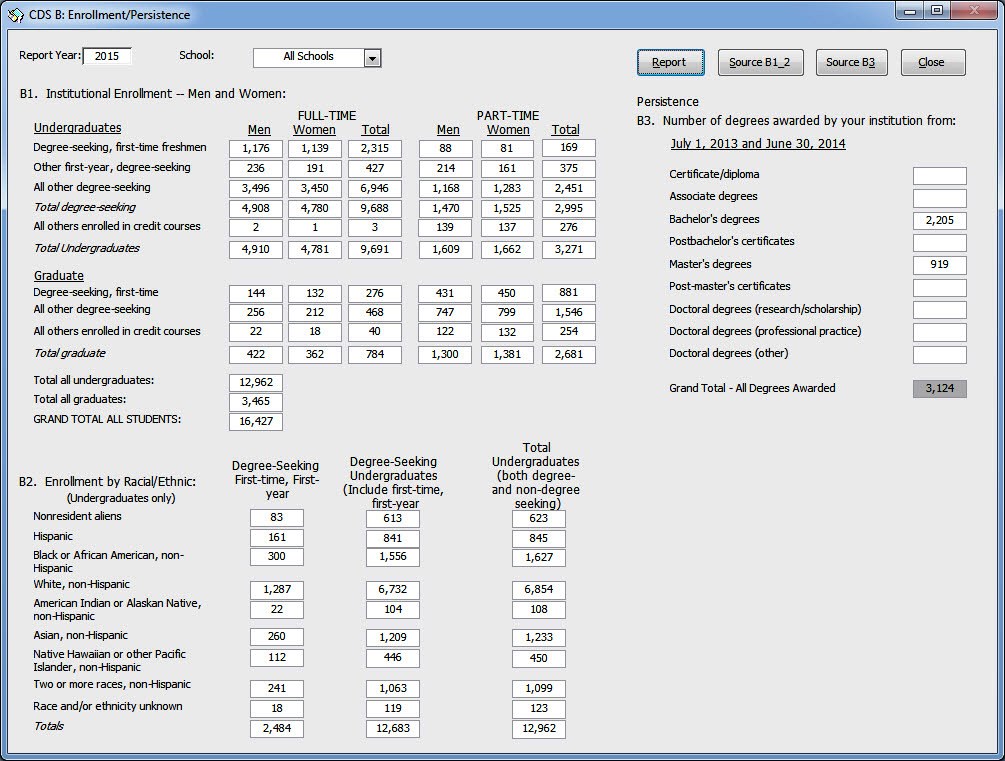Screen dimensions: 1005x761
Task: Click the Bachelor's degrees field 2,205
Action: 940,221
